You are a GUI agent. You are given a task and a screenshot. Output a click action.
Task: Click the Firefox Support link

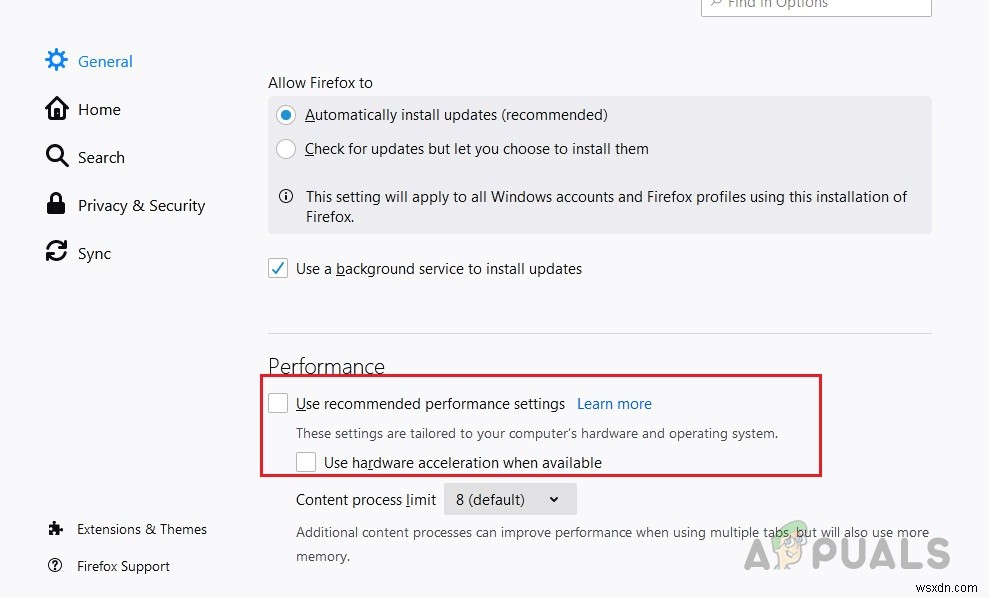click(x=122, y=566)
